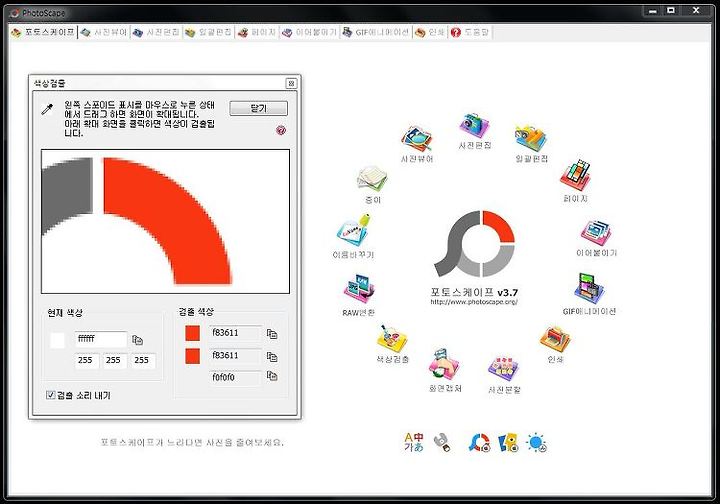
Task: Open the 이어붙이기 icon in the circular menu
Action: (596, 233)
